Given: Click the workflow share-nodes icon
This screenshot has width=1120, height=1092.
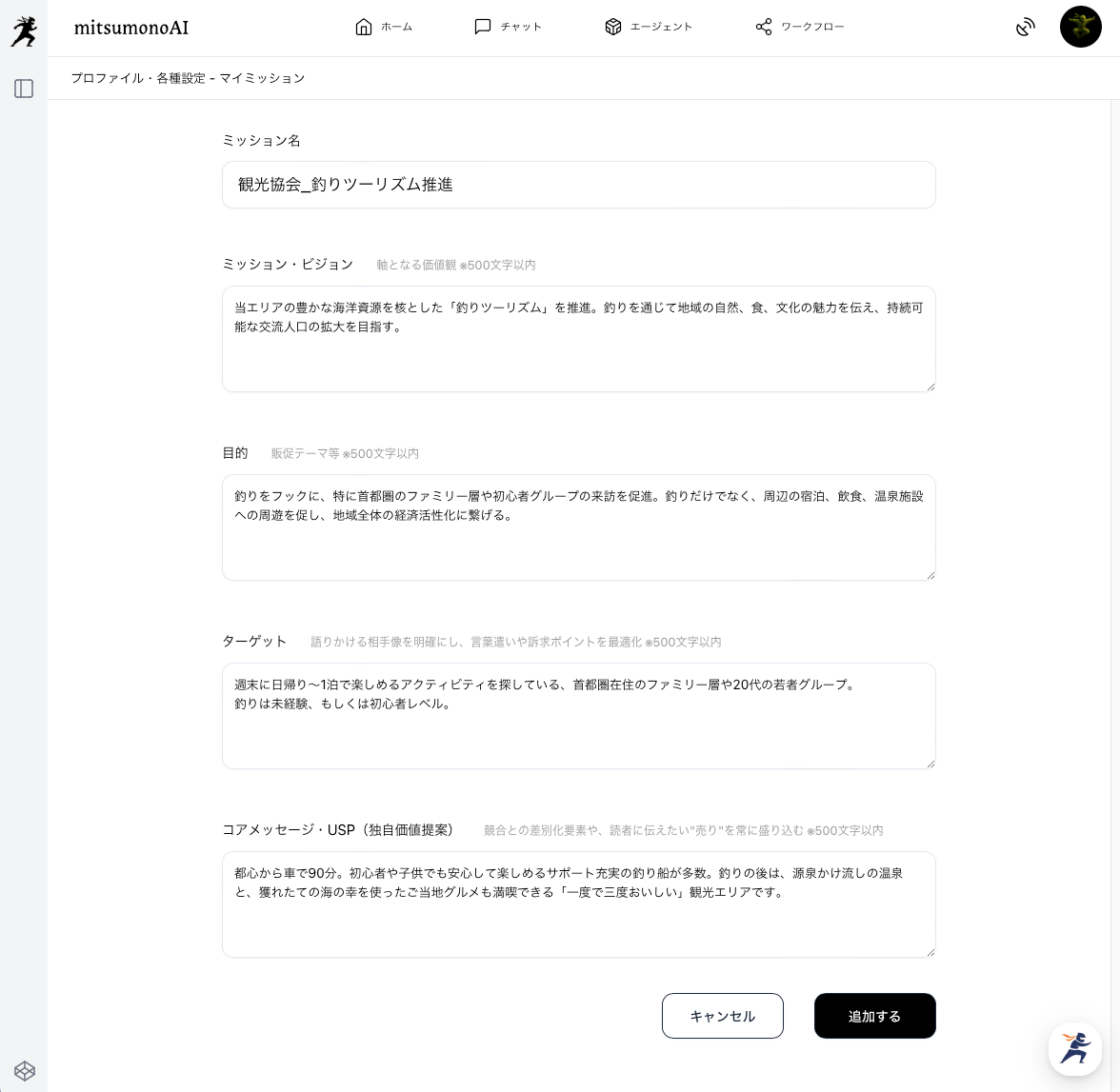Looking at the screenshot, I should coord(764,27).
